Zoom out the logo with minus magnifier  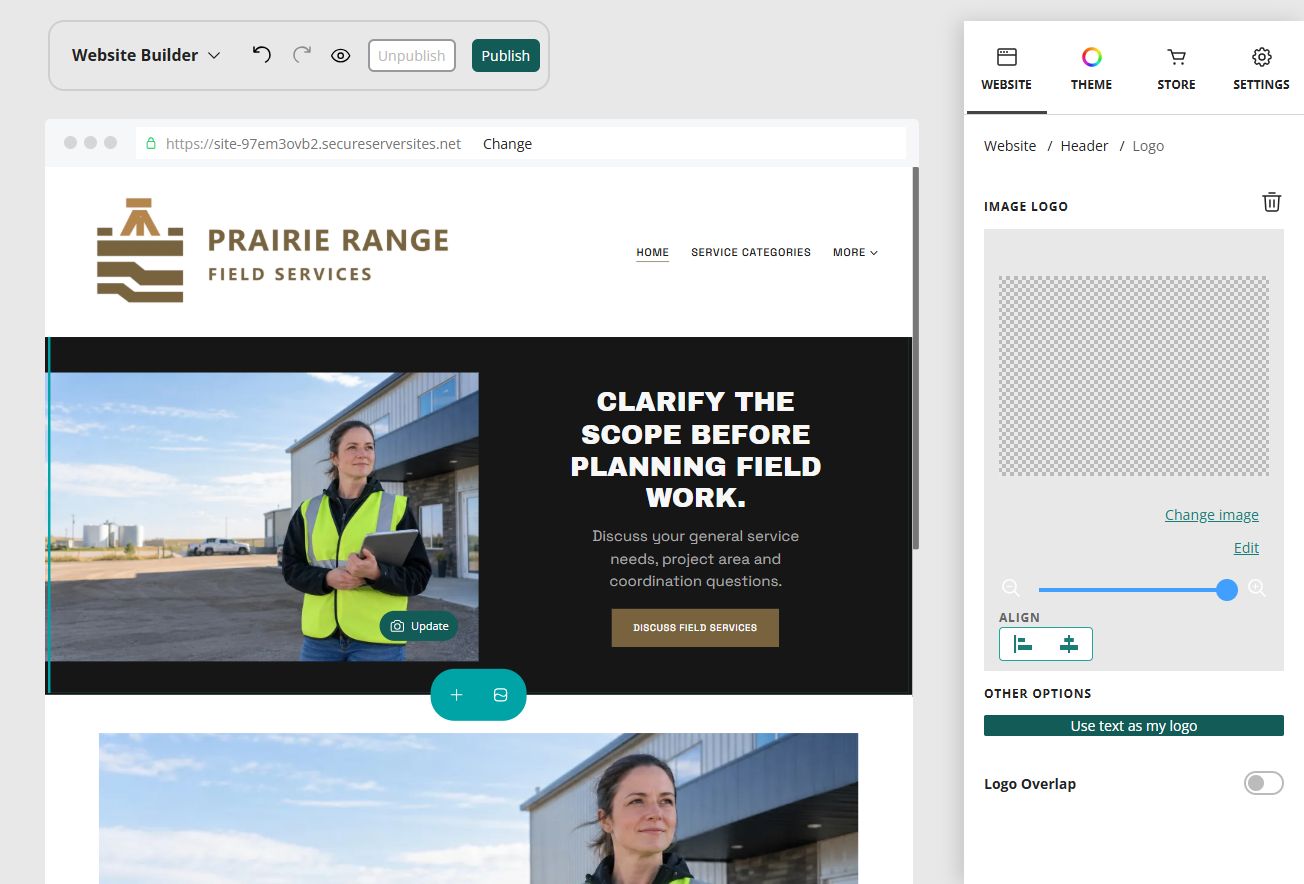pos(1011,588)
